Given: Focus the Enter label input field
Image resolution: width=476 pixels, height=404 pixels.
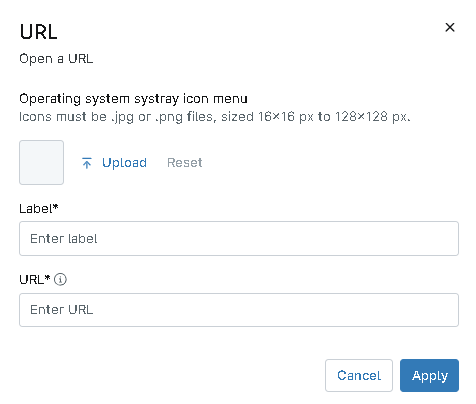Looking at the screenshot, I should click(239, 238).
